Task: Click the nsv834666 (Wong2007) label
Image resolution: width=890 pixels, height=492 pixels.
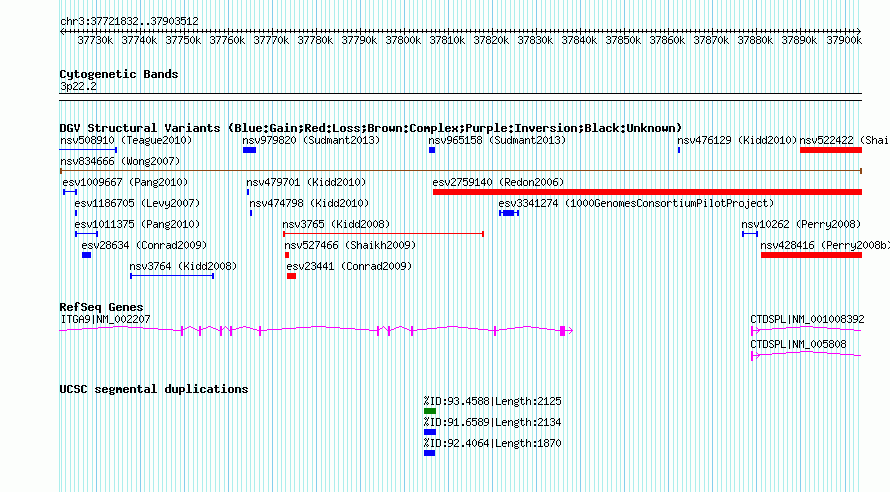Action: 120,161
